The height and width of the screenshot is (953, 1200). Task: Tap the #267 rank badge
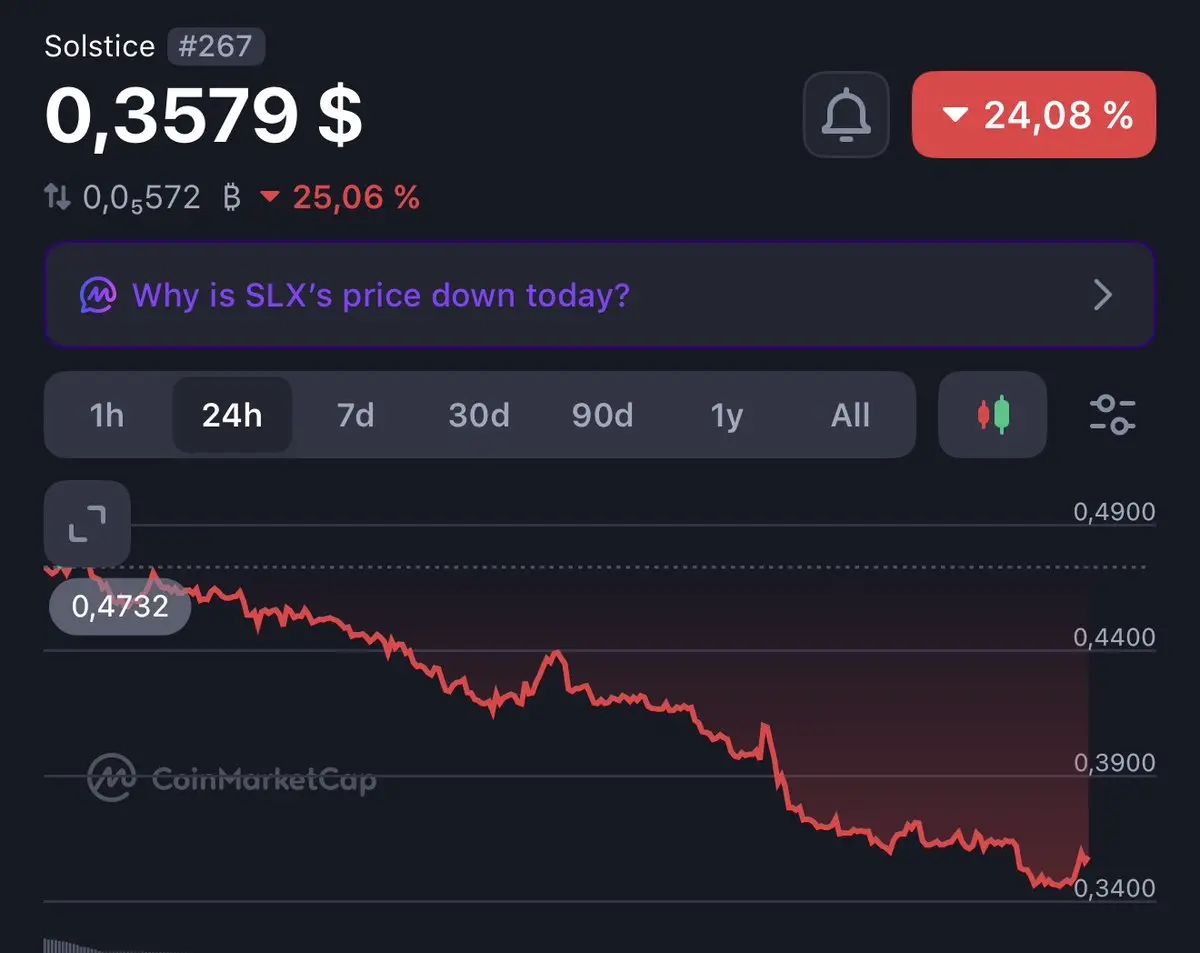click(x=216, y=46)
